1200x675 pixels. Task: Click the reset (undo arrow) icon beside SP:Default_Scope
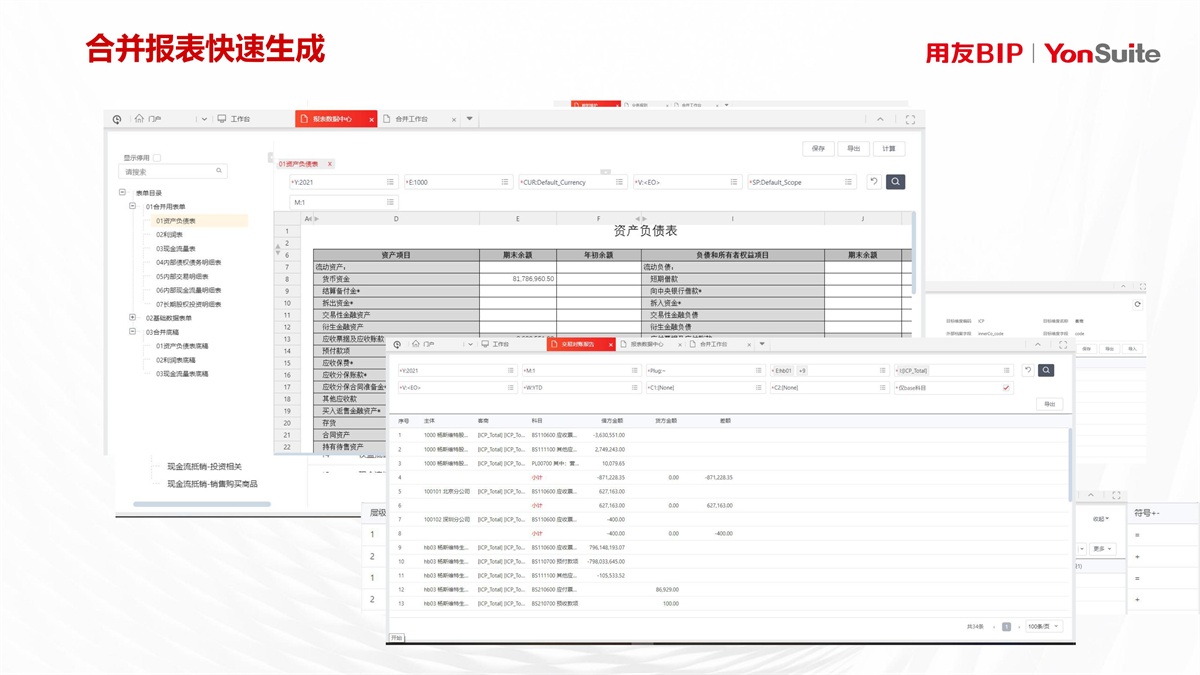[x=873, y=182]
